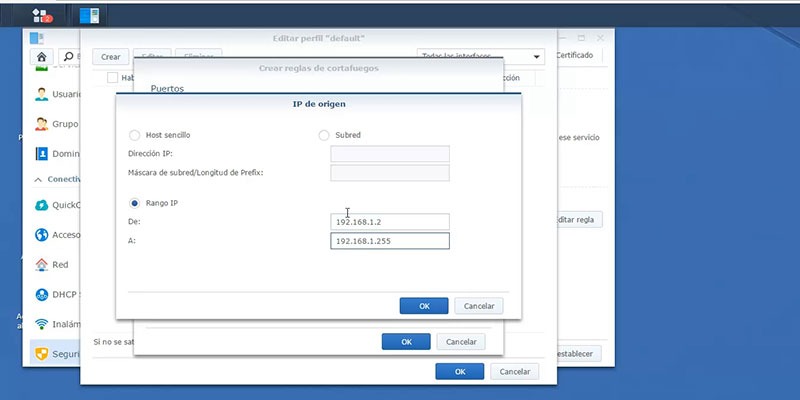Select the Rango IP radio button

click(134, 203)
